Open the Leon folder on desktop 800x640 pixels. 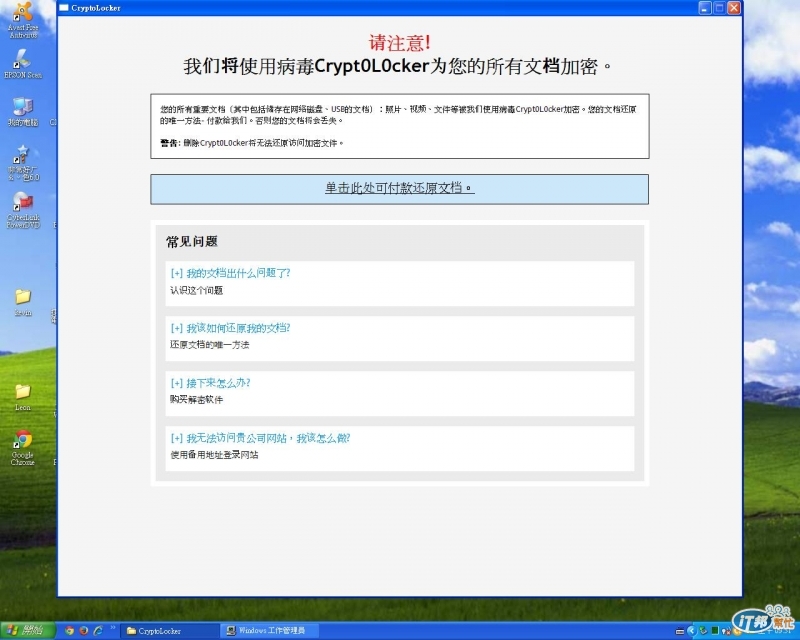tap(22, 397)
